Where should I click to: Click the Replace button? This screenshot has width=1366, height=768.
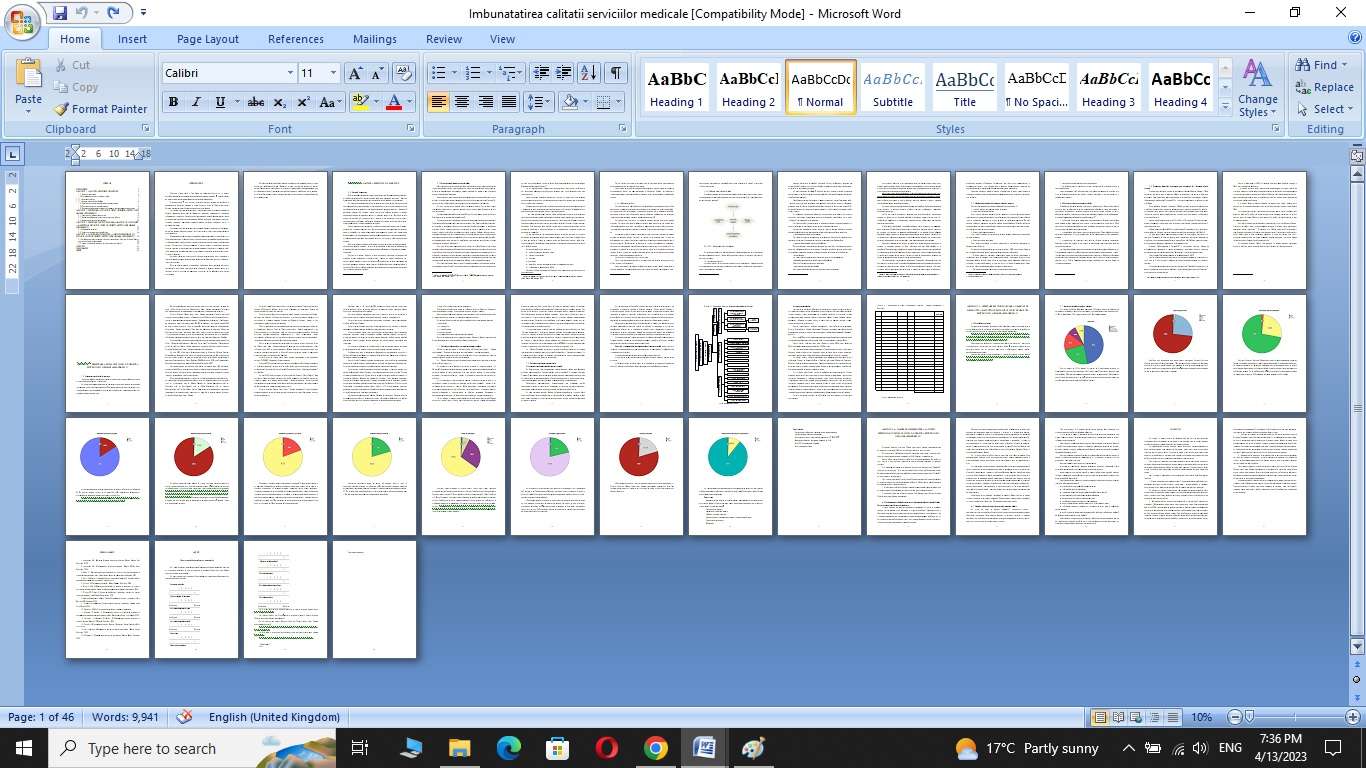click(1323, 87)
